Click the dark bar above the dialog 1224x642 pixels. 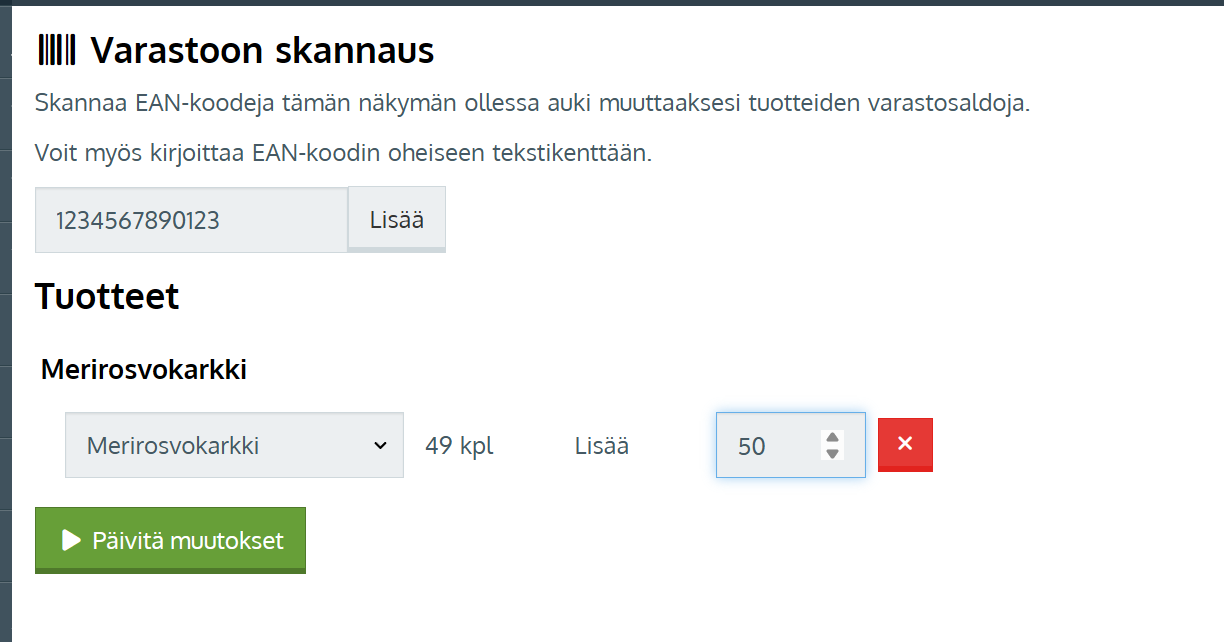point(612,3)
